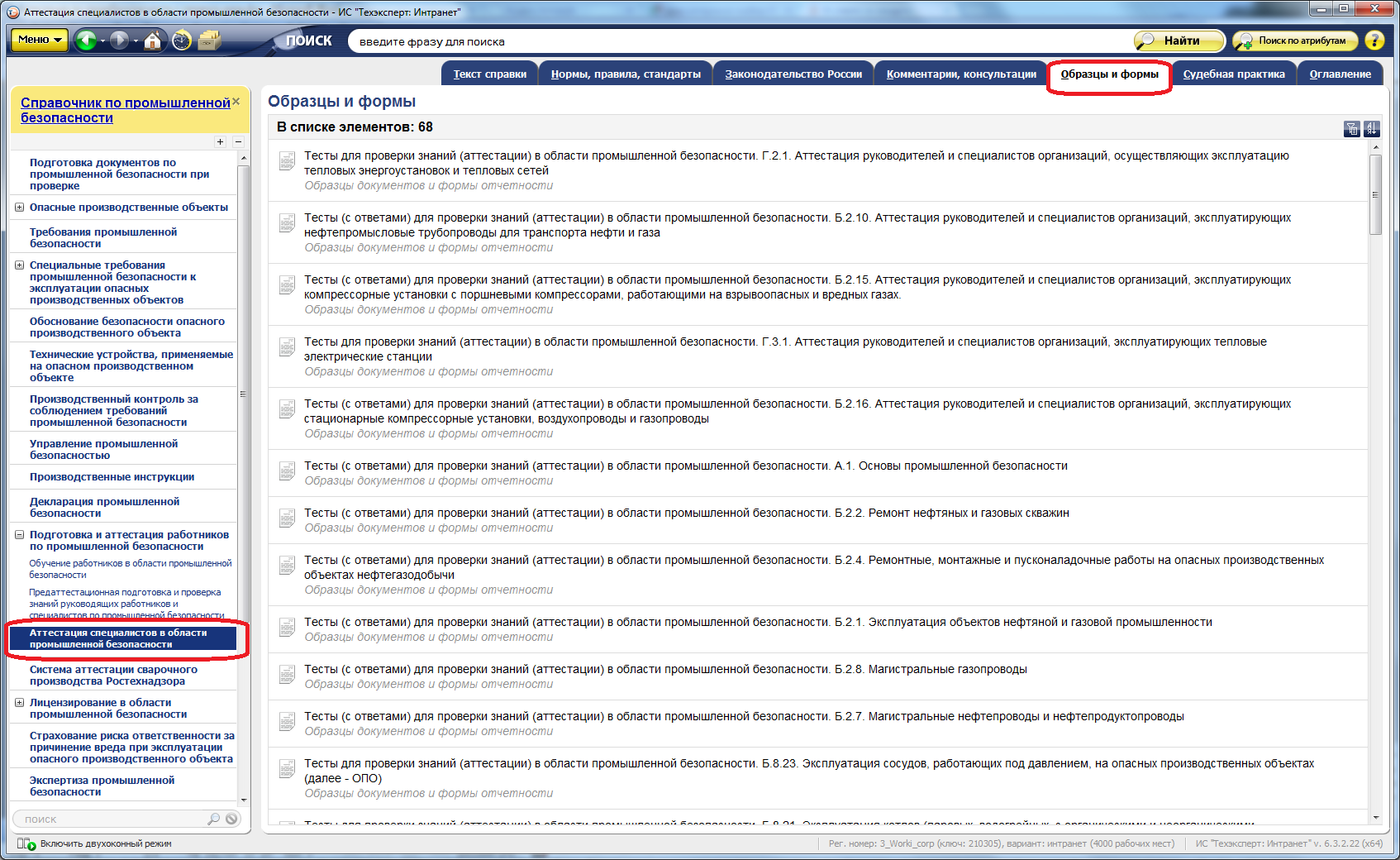Open the Меню dropdown
The image size is (1400, 860).
tap(39, 40)
